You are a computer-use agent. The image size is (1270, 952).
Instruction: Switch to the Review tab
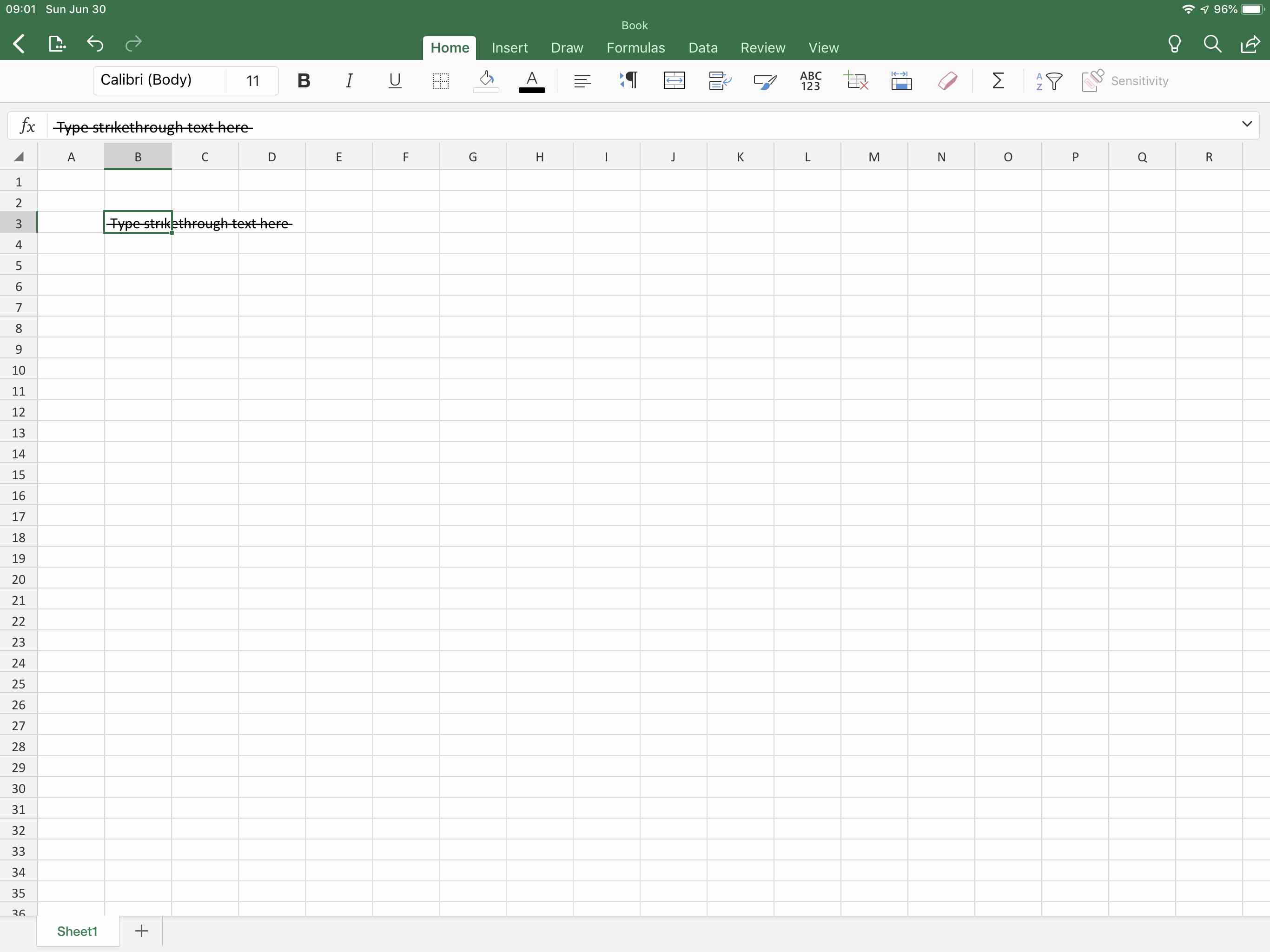click(x=762, y=48)
